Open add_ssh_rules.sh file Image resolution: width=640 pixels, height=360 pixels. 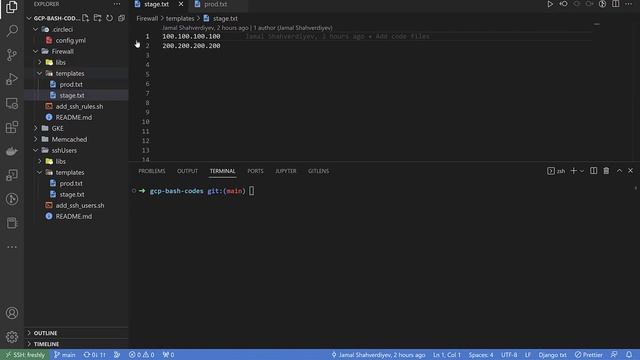(79, 106)
